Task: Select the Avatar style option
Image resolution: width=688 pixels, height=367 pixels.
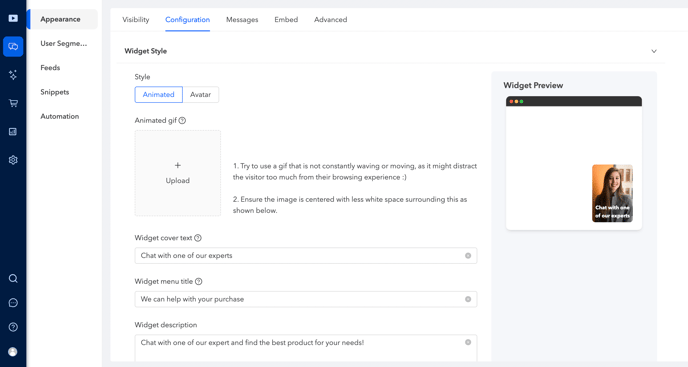Action: click(201, 94)
